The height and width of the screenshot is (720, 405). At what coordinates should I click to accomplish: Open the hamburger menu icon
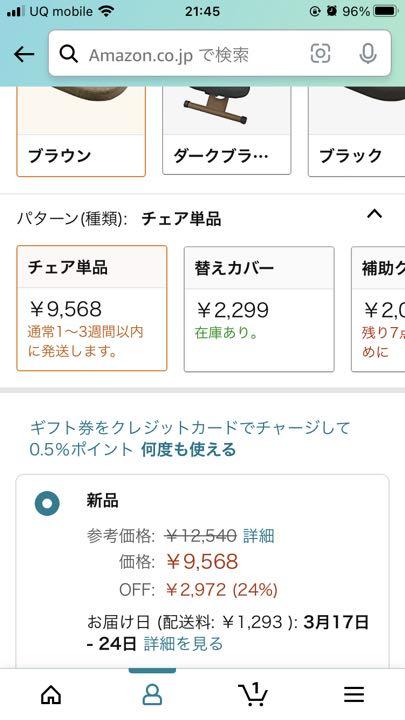(x=354, y=695)
